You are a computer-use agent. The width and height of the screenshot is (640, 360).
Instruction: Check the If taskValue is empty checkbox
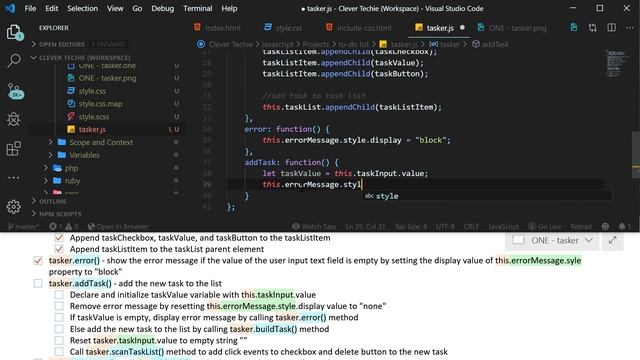pos(59,318)
